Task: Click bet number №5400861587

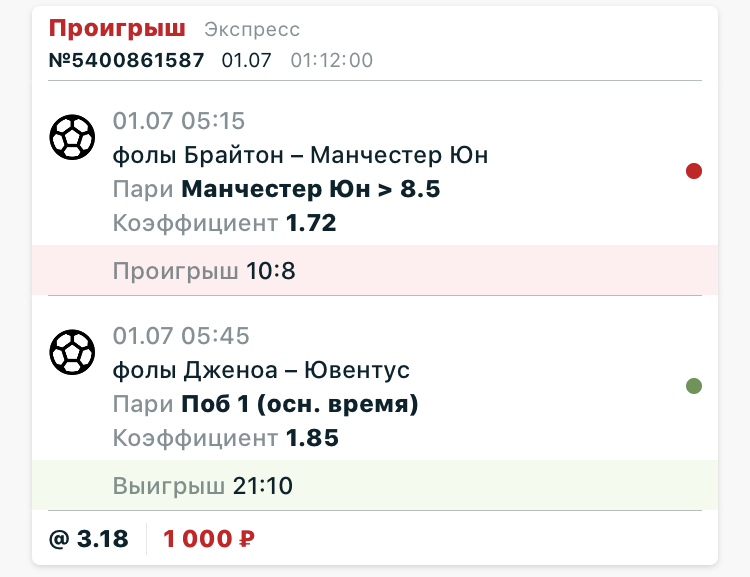Action: (127, 60)
